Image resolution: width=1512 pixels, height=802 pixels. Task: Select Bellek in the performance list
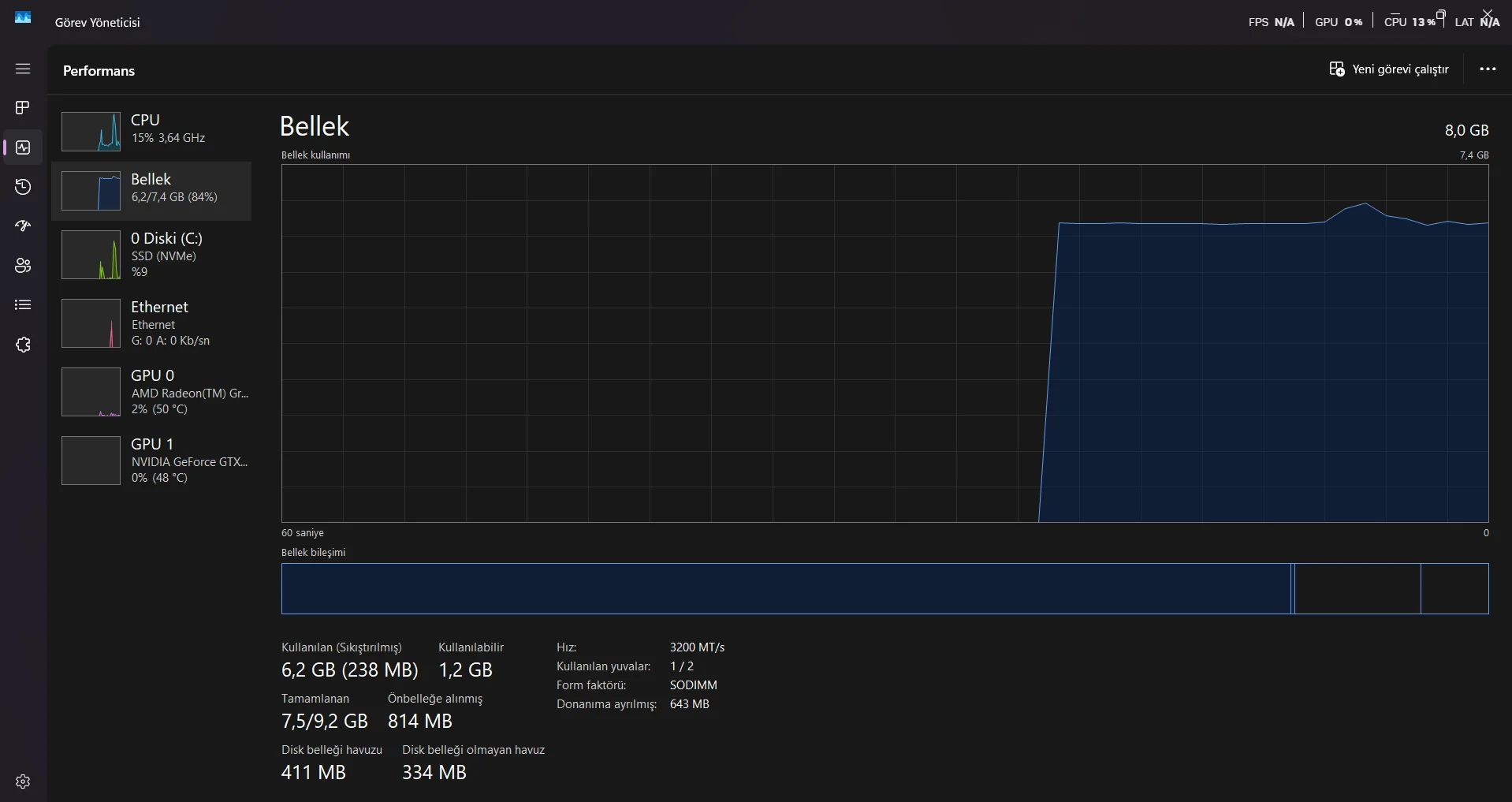coord(151,191)
